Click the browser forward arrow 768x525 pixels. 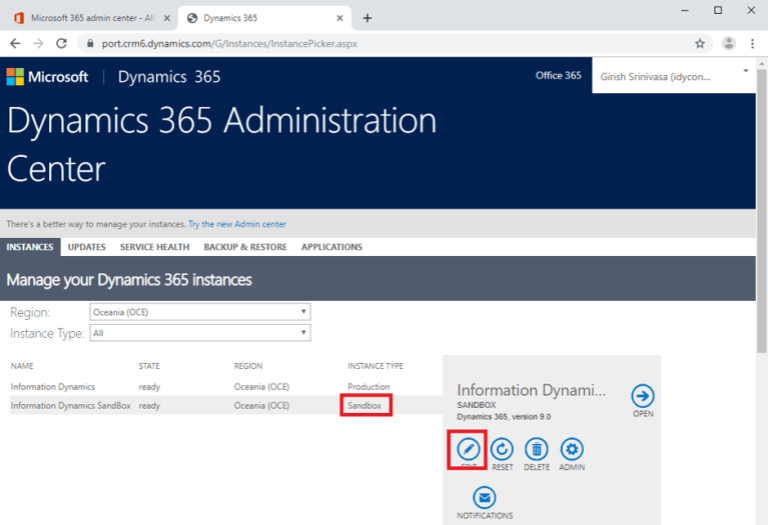tap(38, 44)
